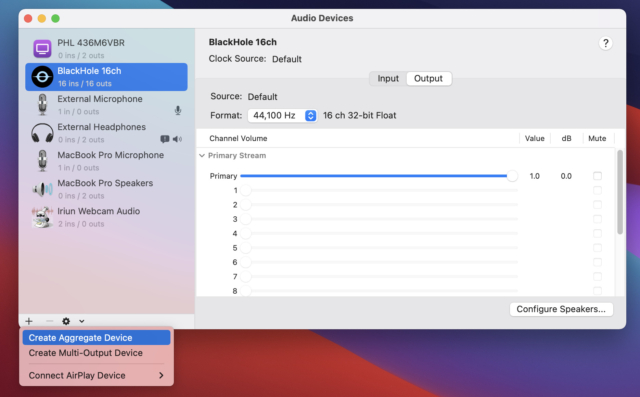Click the default input mic indicator icon
Screen dimensions: 640x397
[178, 111]
